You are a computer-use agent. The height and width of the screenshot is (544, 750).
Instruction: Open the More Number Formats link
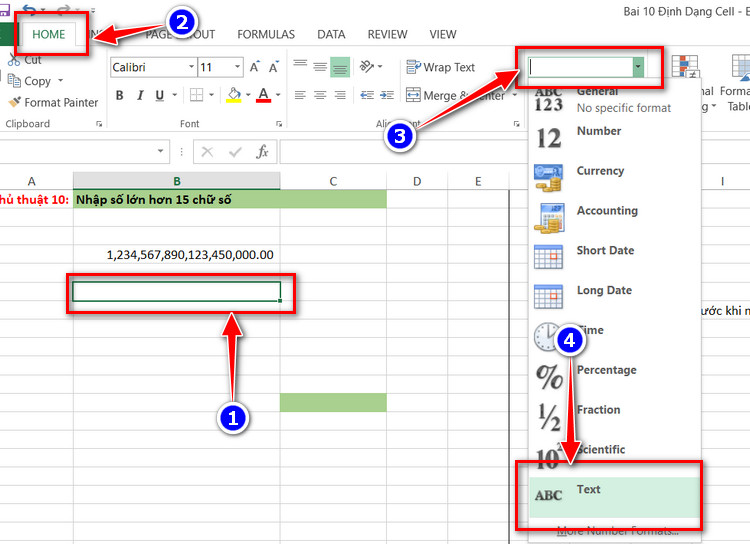coord(618,531)
